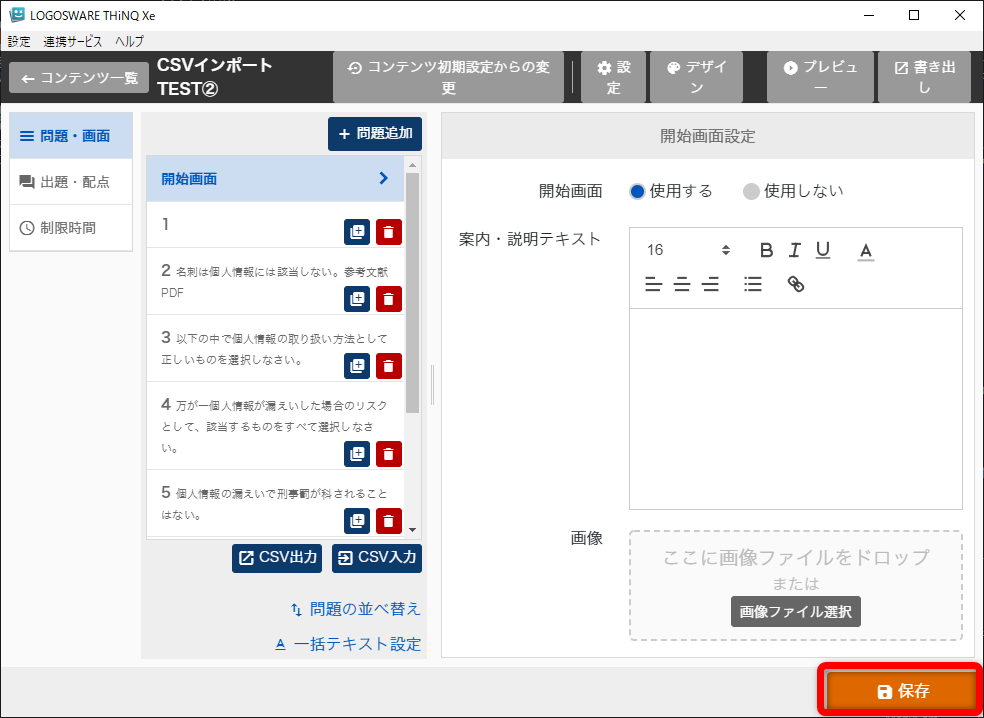This screenshot has height=718, width=984.
Task: Select the 使用する radio button
Action: click(x=638, y=191)
